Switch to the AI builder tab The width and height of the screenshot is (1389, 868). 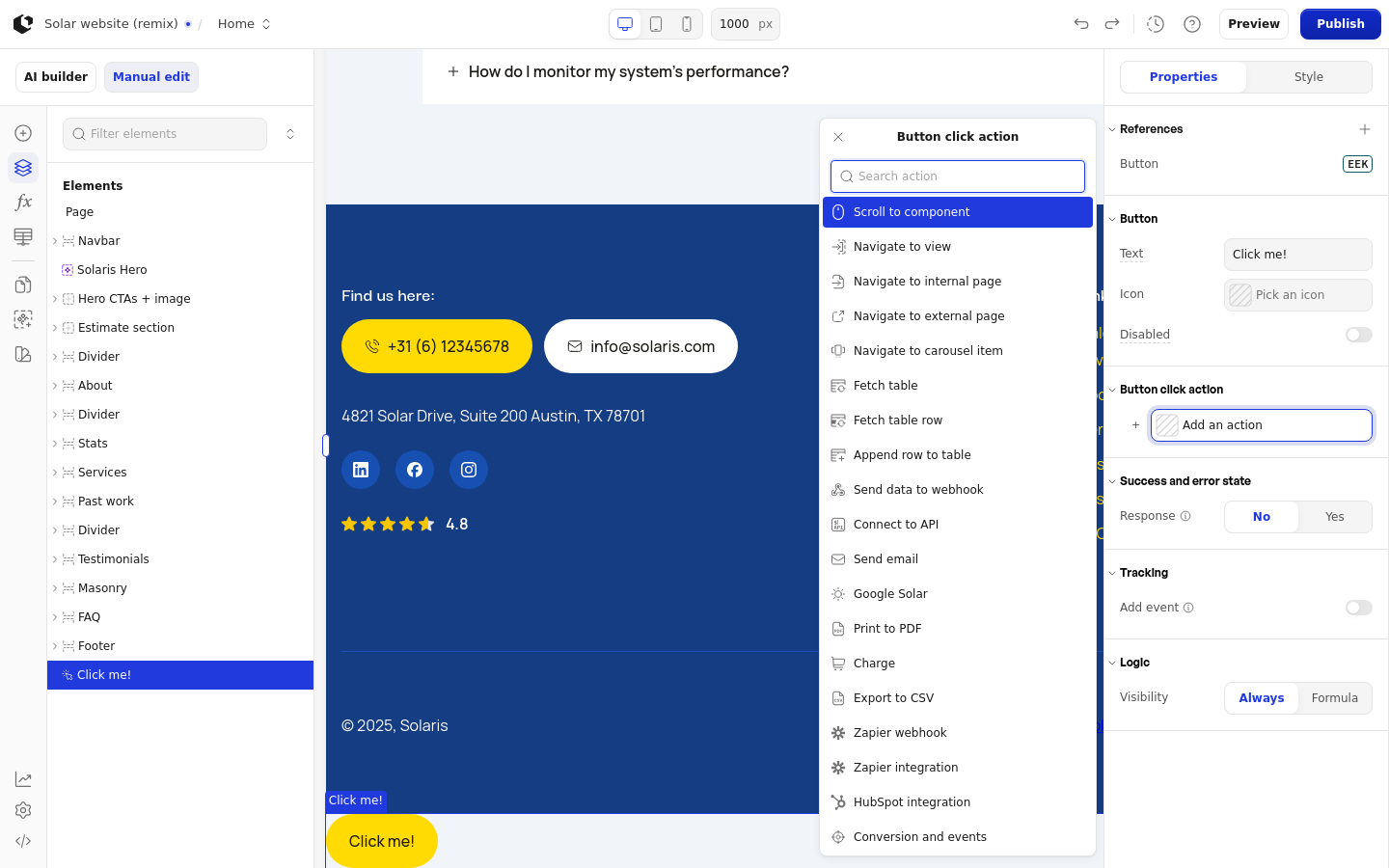coord(56,77)
